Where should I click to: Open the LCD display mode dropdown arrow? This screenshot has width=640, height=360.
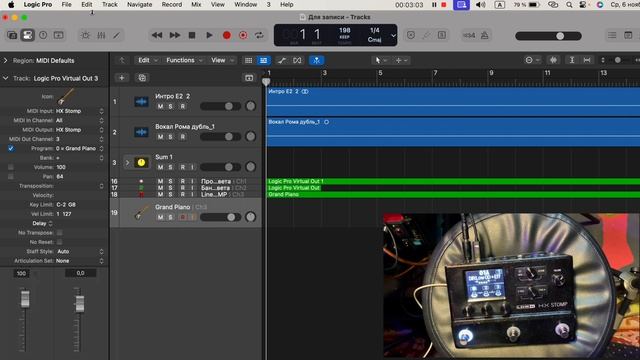pos(393,36)
